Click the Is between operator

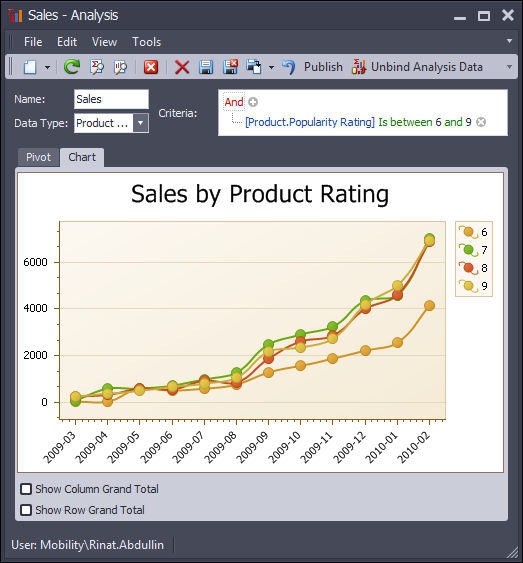pyautogui.click(x=405, y=122)
